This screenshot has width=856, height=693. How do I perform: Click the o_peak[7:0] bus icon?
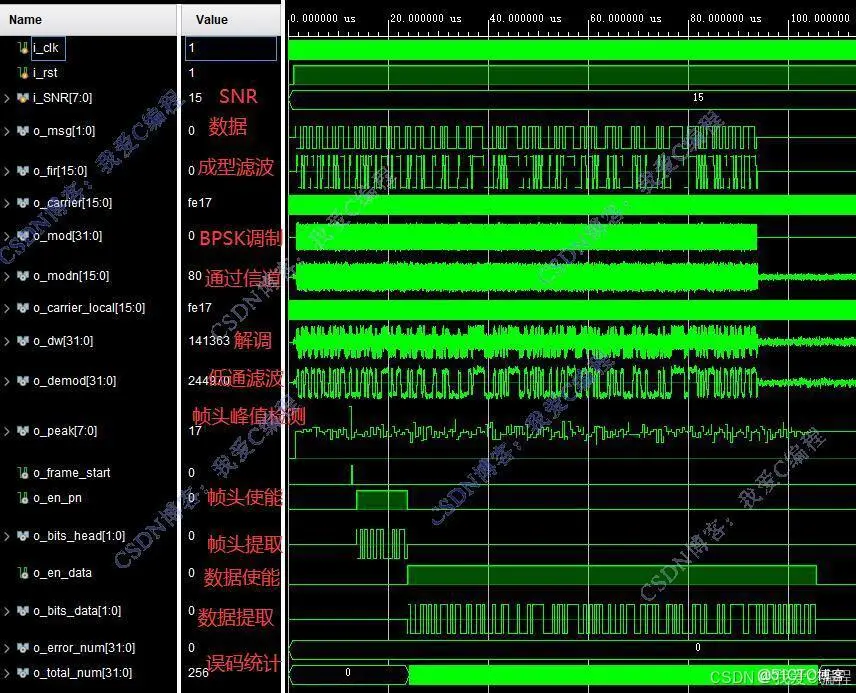click(23, 431)
